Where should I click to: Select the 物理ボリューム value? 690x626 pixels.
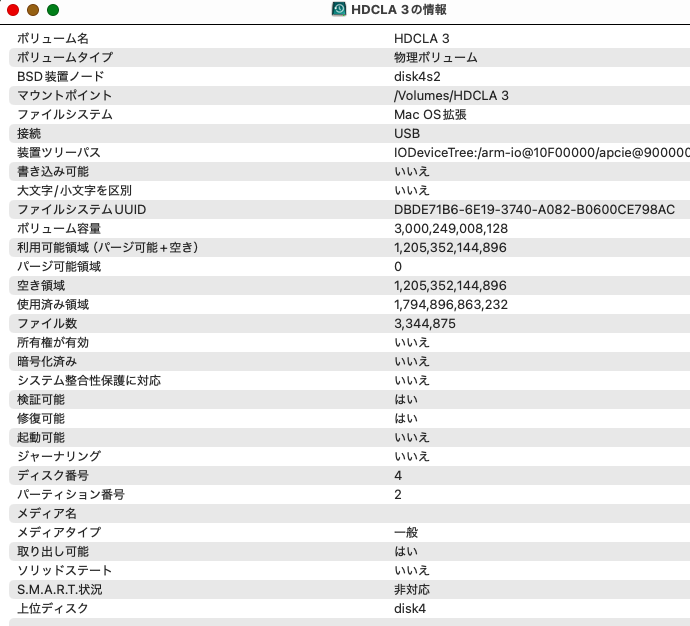(436, 58)
